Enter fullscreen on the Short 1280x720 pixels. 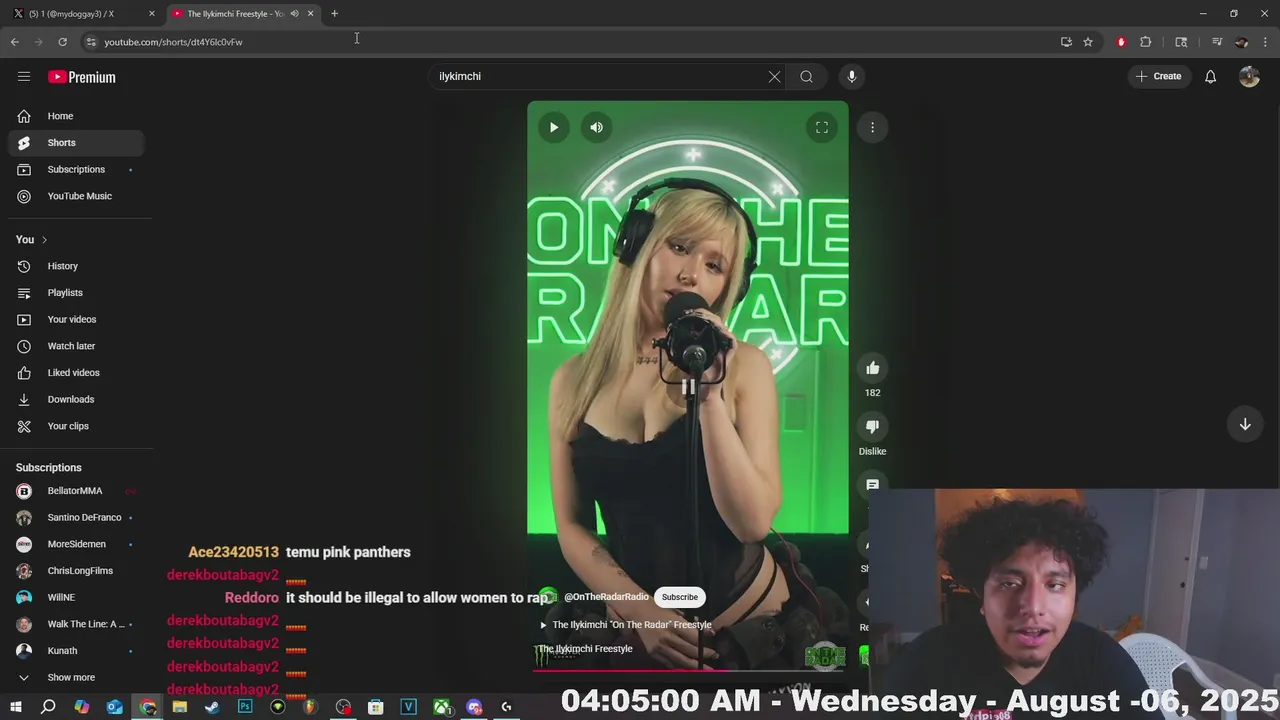(x=822, y=127)
